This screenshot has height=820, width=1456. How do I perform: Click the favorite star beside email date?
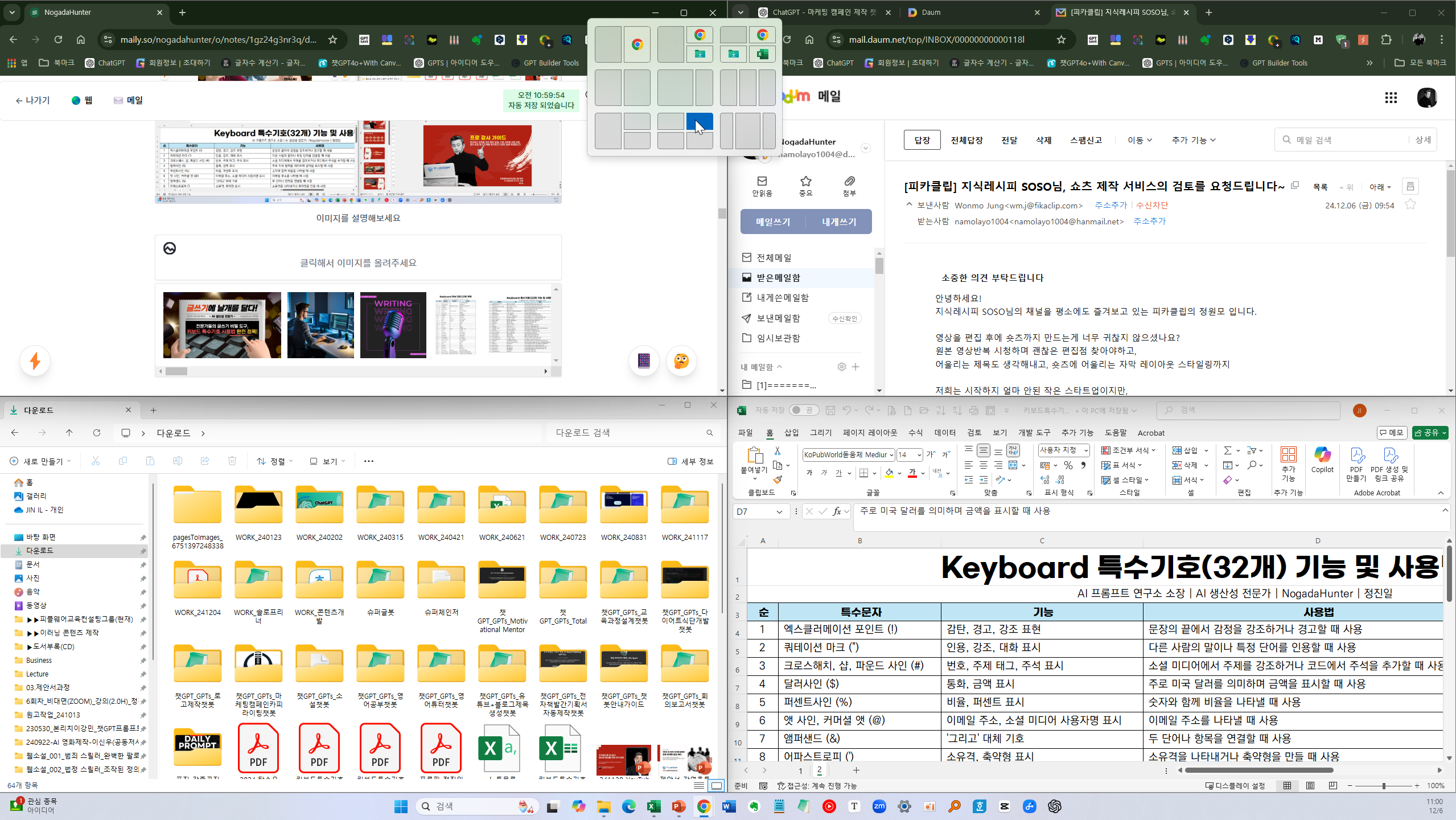pos(1410,205)
